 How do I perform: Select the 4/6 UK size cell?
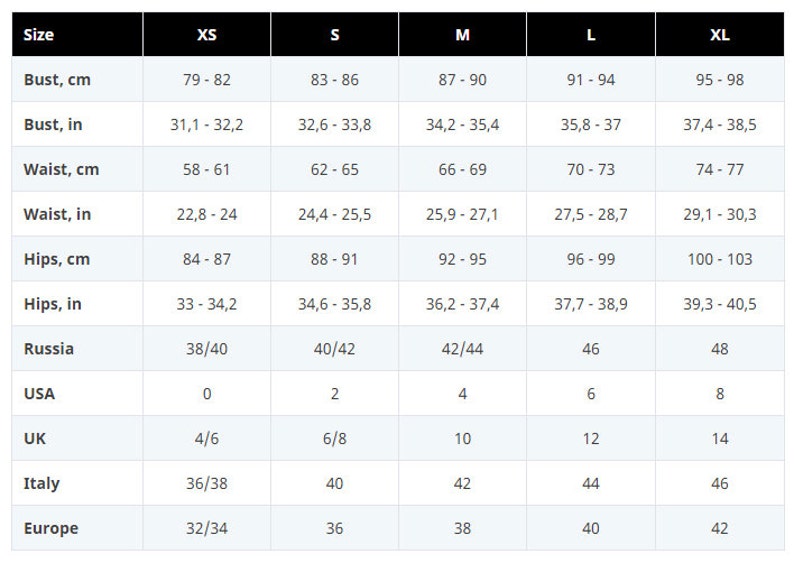pyautogui.click(x=207, y=438)
